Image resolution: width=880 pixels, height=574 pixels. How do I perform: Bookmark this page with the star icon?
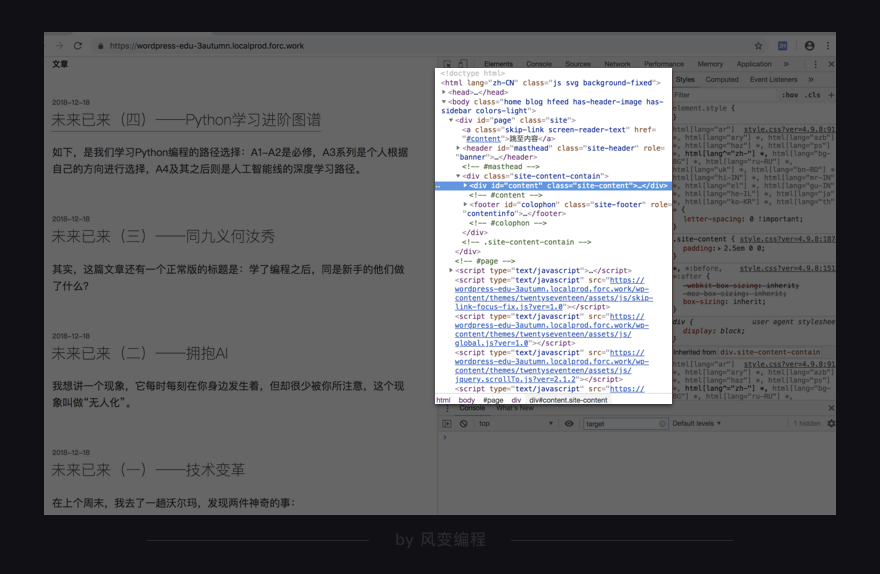pos(758,46)
